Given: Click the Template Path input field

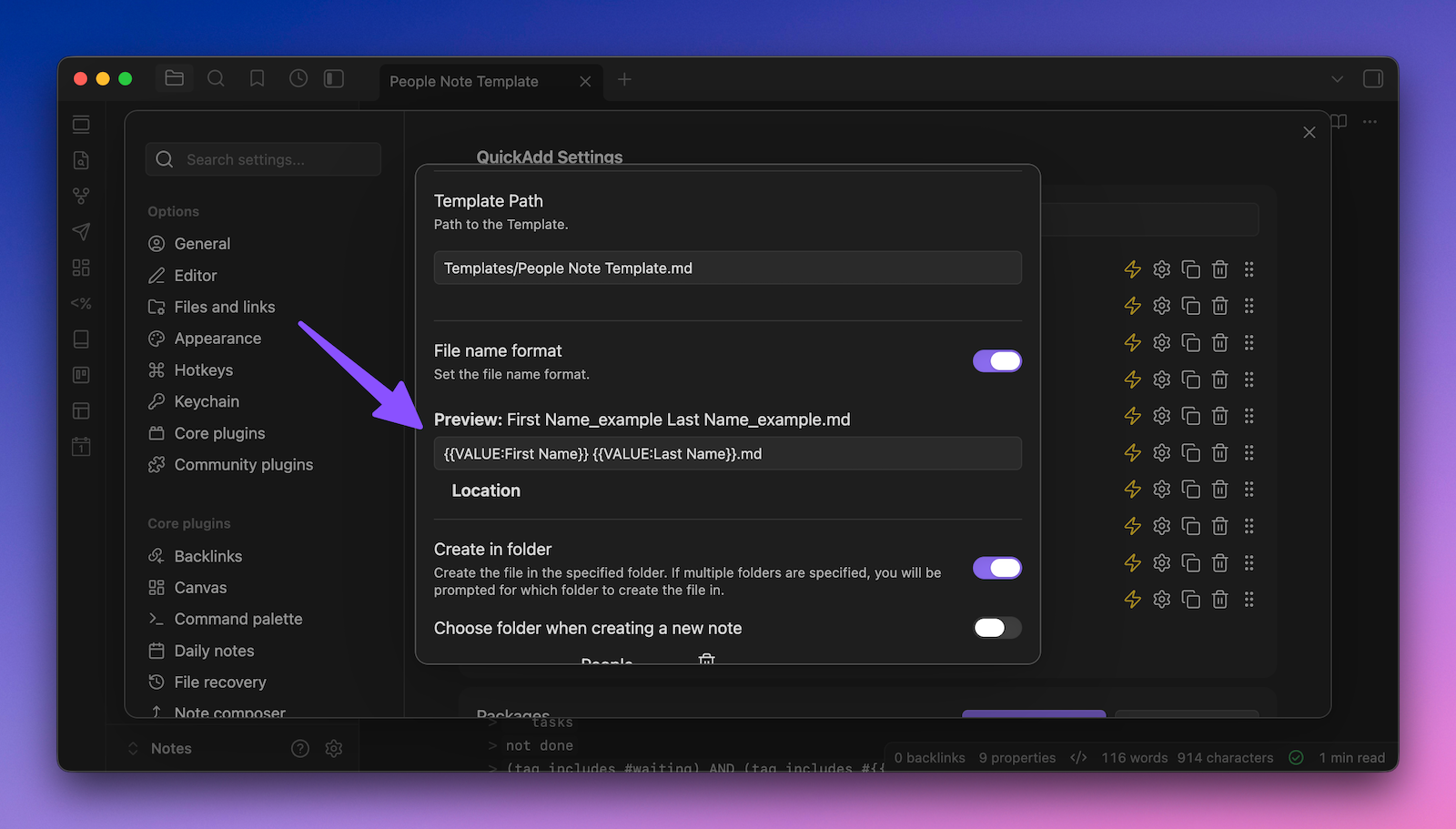Looking at the screenshot, I should 727,268.
